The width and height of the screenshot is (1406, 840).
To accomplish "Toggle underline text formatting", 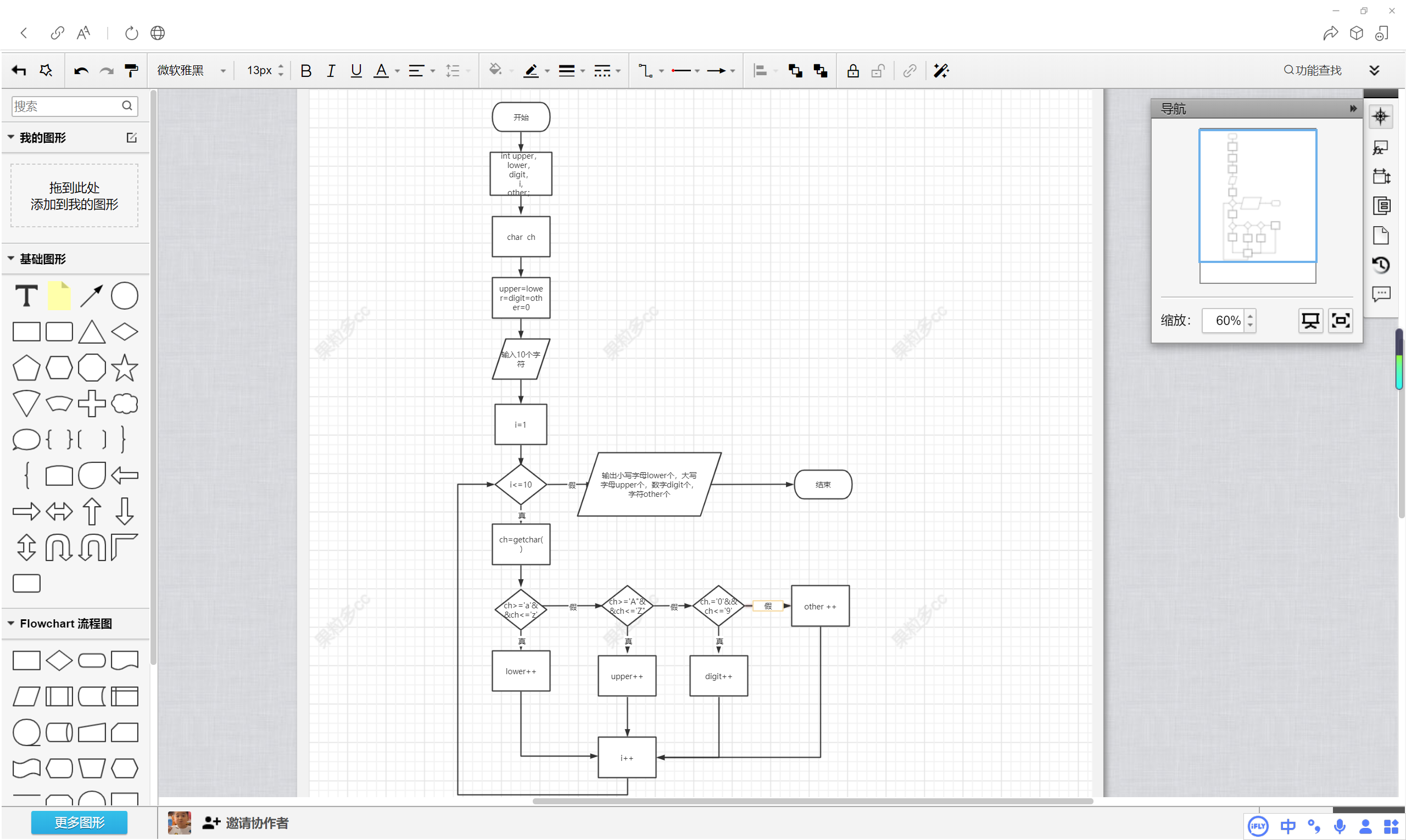I will [355, 70].
